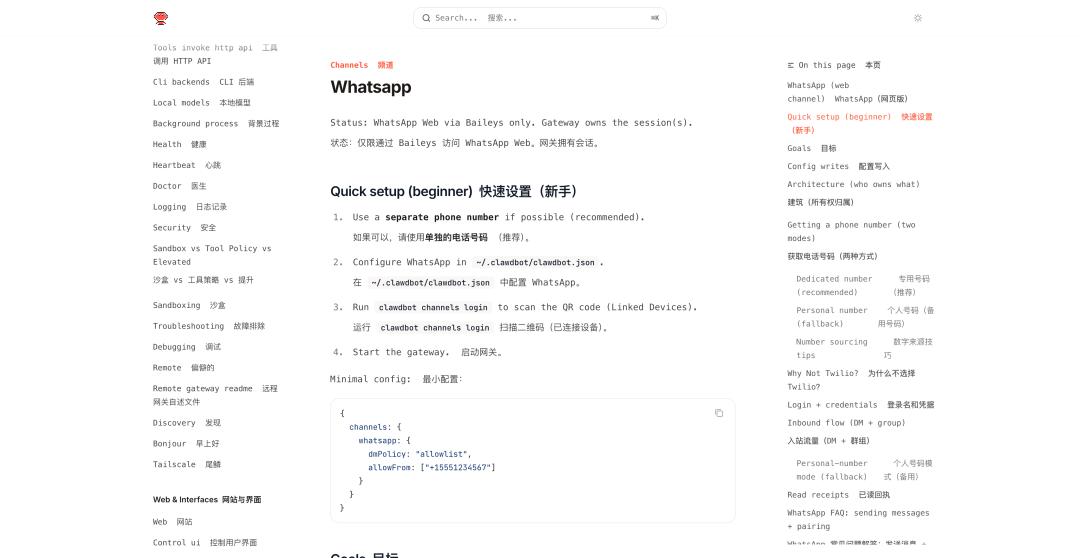Select Heartbeat in the sidebar
The height and width of the screenshot is (558, 1080).
(x=187, y=165)
